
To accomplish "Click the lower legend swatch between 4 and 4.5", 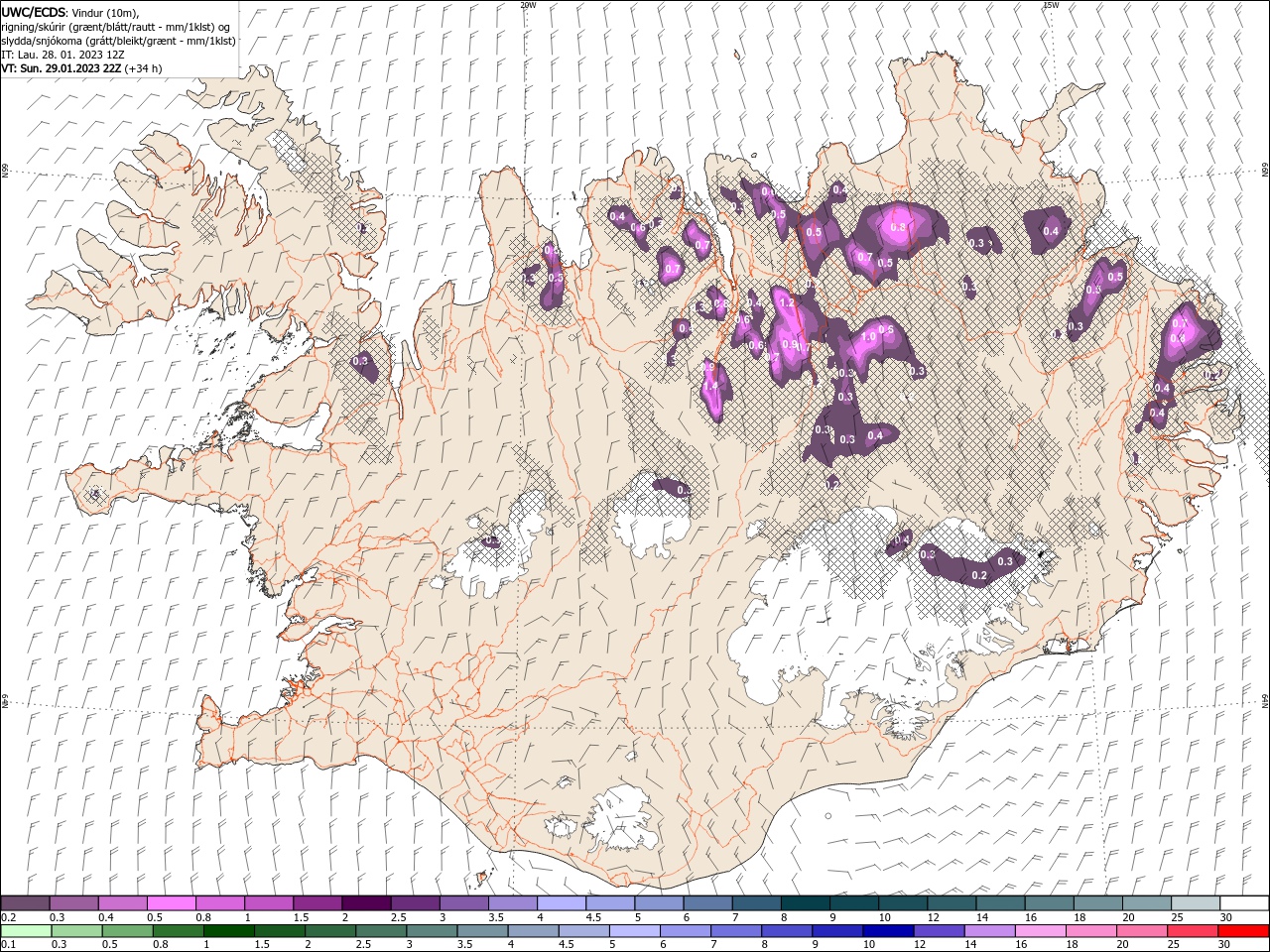I will pos(532,931).
